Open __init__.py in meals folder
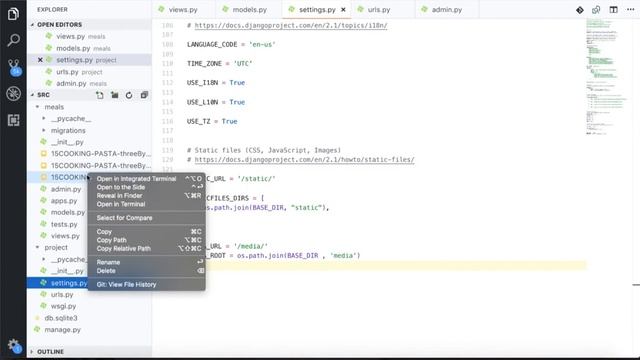 click(x=67, y=142)
